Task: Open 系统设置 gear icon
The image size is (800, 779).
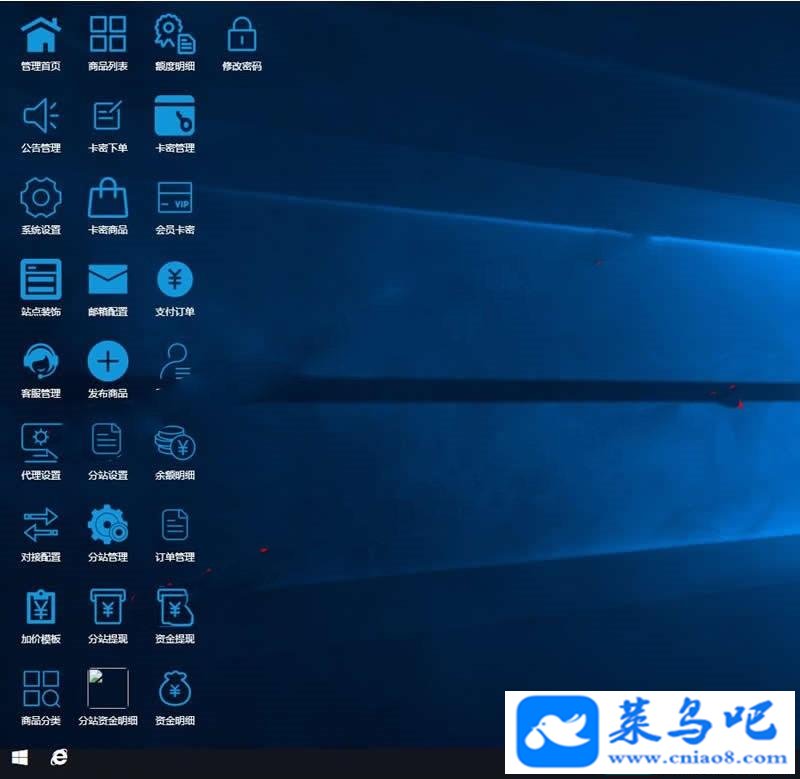Action: pyautogui.click(x=41, y=198)
